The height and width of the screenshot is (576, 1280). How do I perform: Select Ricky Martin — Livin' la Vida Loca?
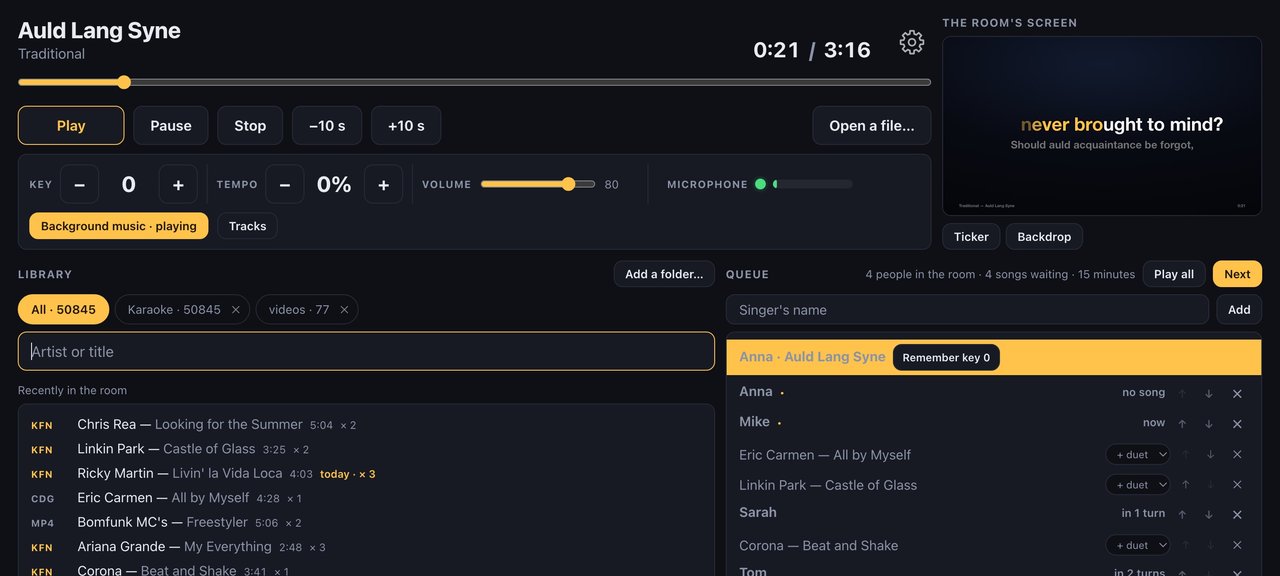[x=366, y=474]
